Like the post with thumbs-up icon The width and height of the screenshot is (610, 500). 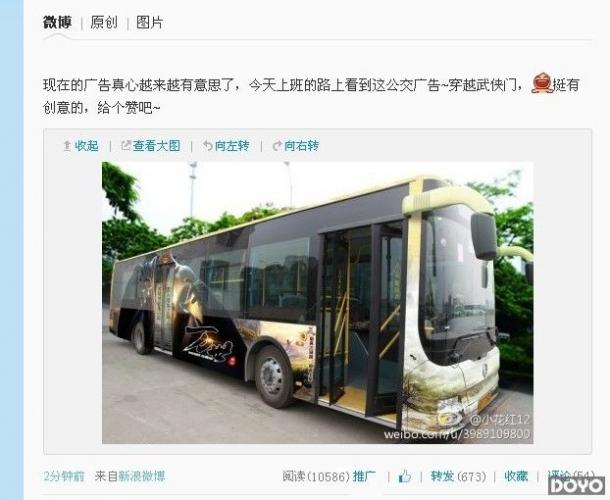tap(405, 476)
